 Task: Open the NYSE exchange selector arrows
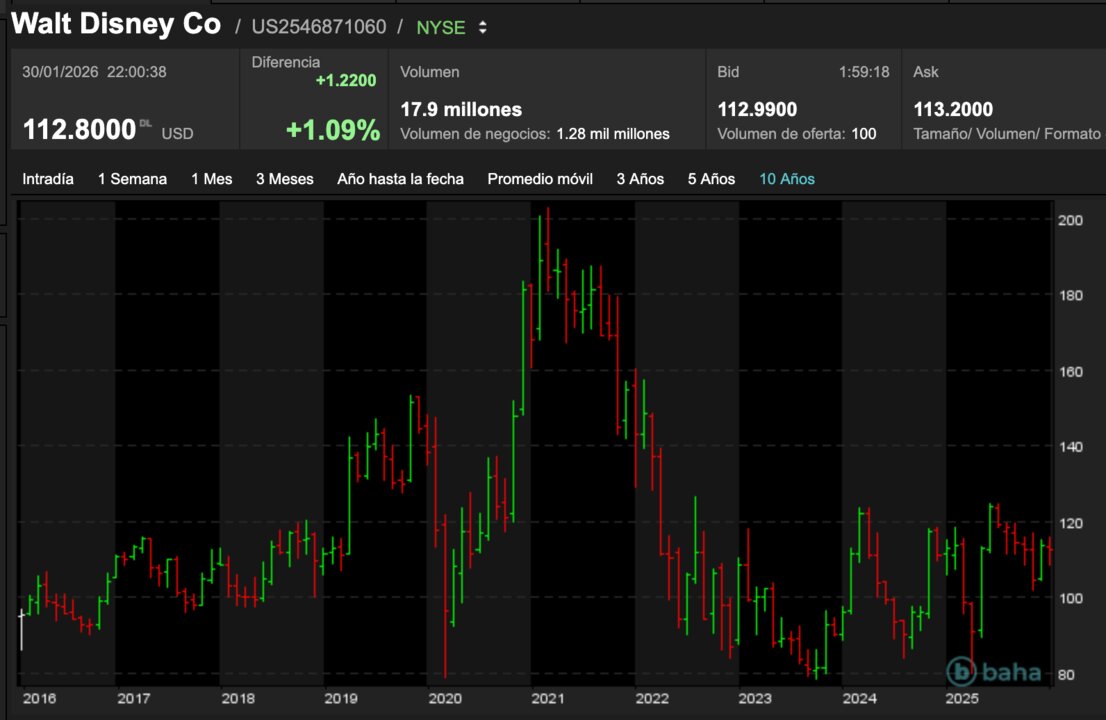[482, 27]
